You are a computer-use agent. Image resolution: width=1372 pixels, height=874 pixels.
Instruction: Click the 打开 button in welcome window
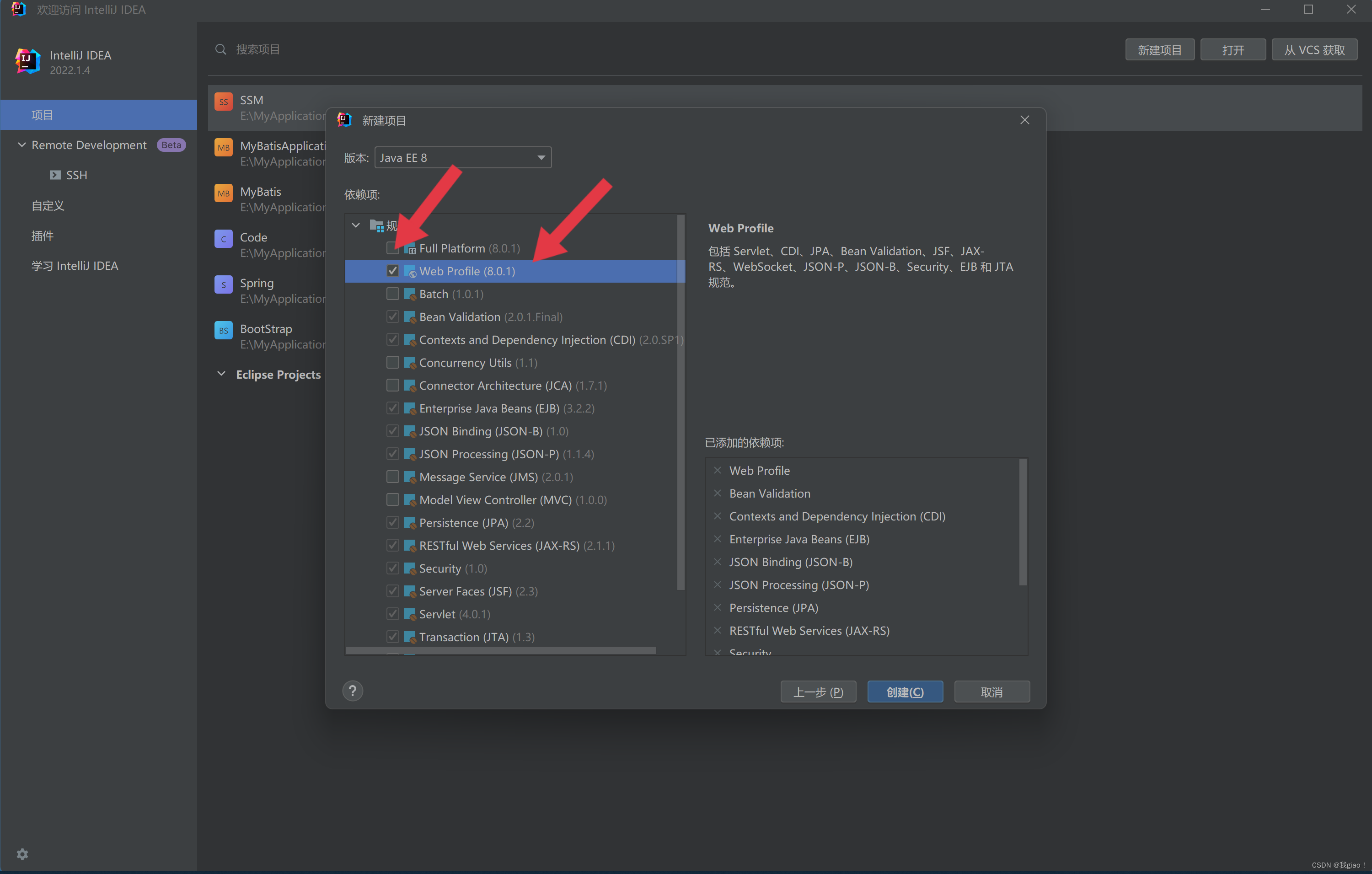1233,49
